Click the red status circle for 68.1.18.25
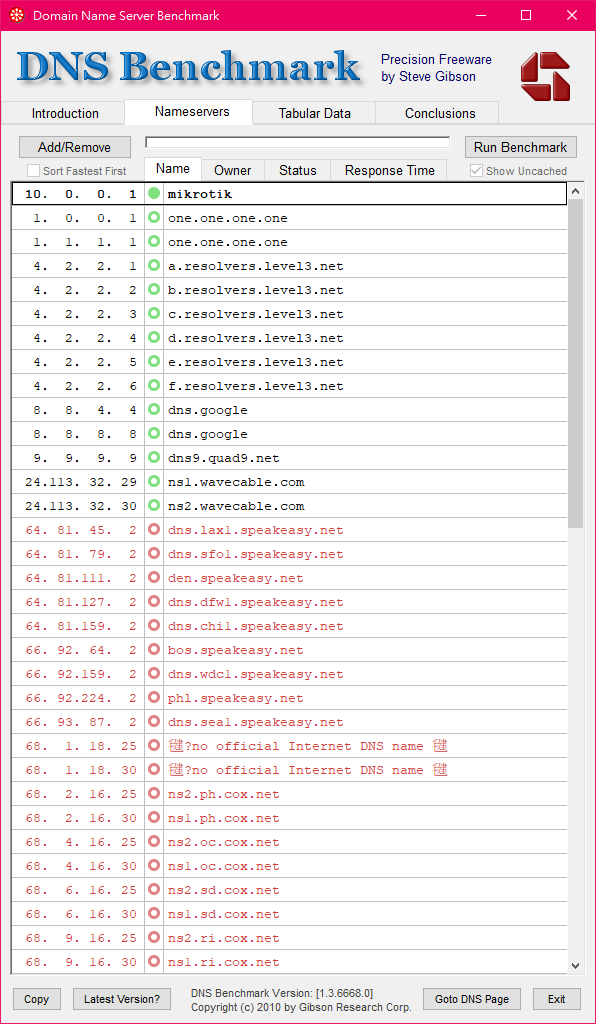The width and height of the screenshot is (596, 1024). click(154, 745)
